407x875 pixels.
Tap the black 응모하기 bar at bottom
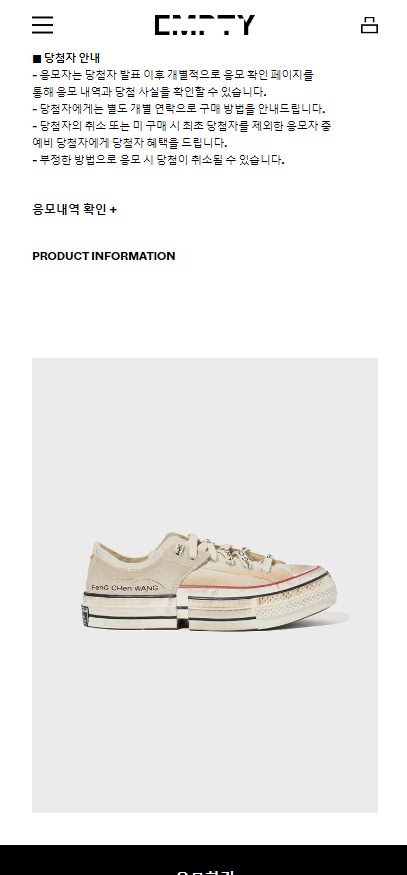pyautogui.click(x=203, y=860)
